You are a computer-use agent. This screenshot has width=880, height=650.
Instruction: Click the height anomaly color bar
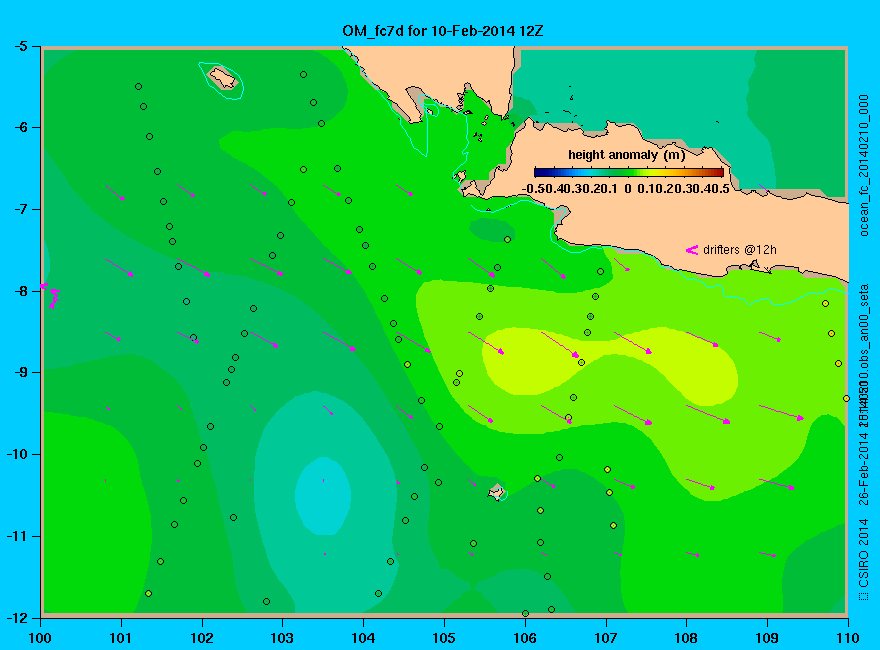(x=629, y=172)
